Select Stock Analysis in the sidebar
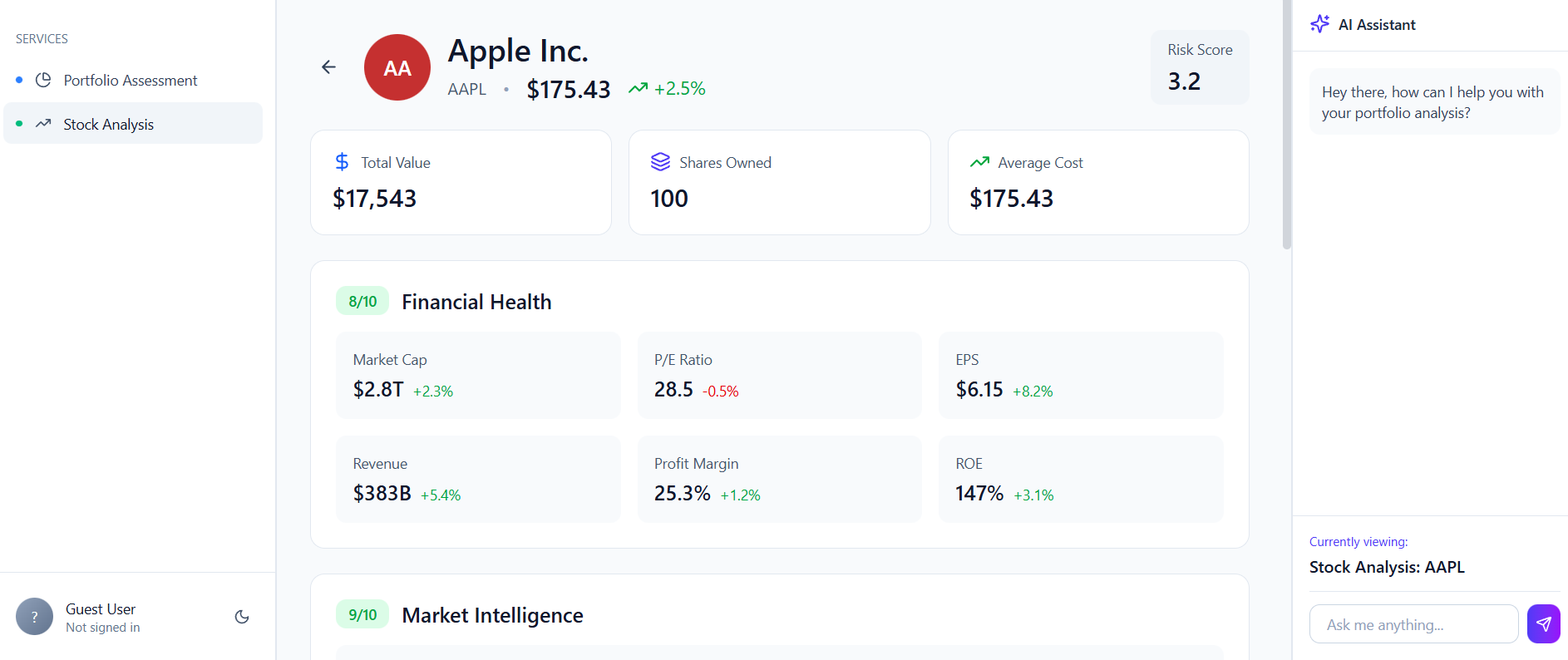 (109, 125)
